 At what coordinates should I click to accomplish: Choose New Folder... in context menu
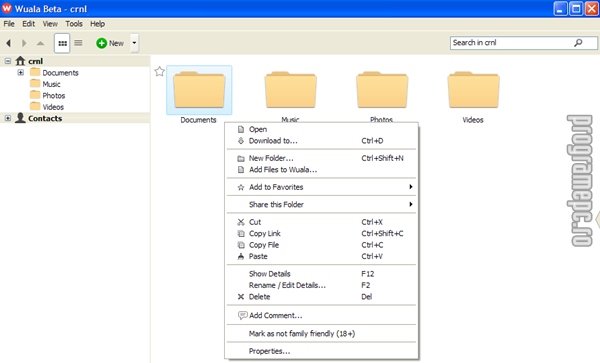pyautogui.click(x=321, y=158)
